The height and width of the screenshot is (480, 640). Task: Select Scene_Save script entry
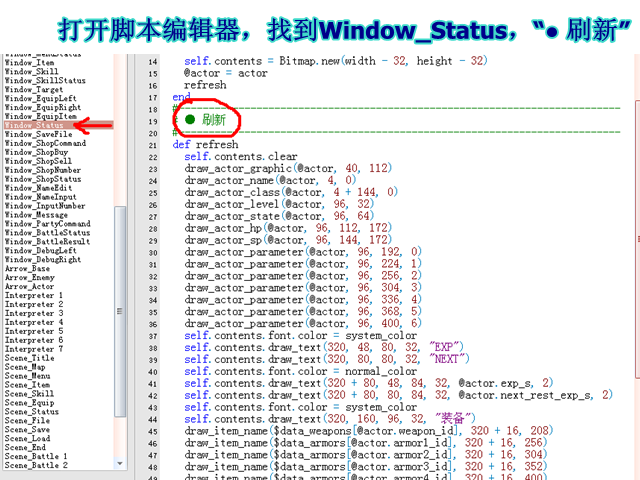27,430
